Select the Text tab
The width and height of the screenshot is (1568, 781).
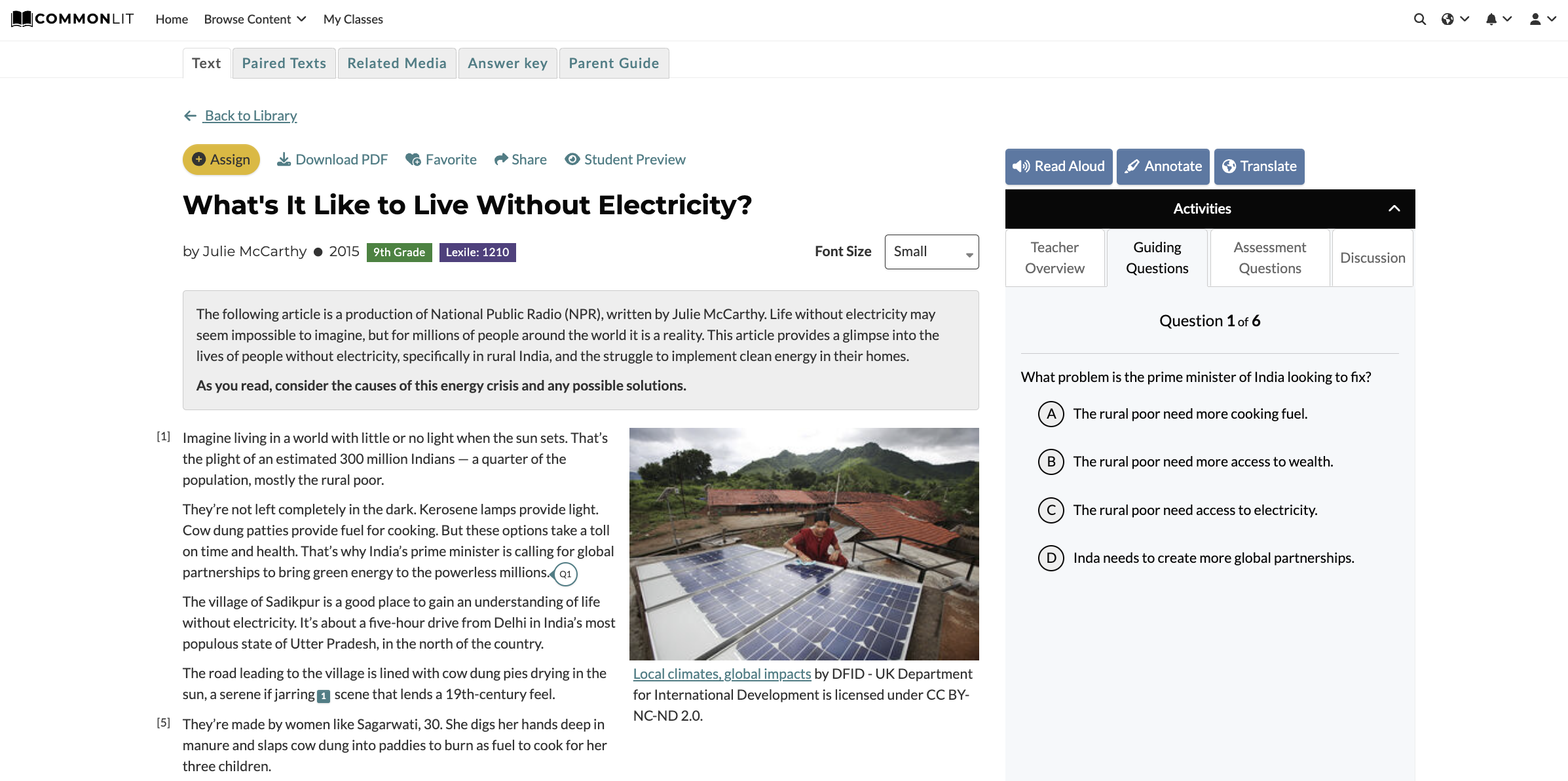[206, 63]
